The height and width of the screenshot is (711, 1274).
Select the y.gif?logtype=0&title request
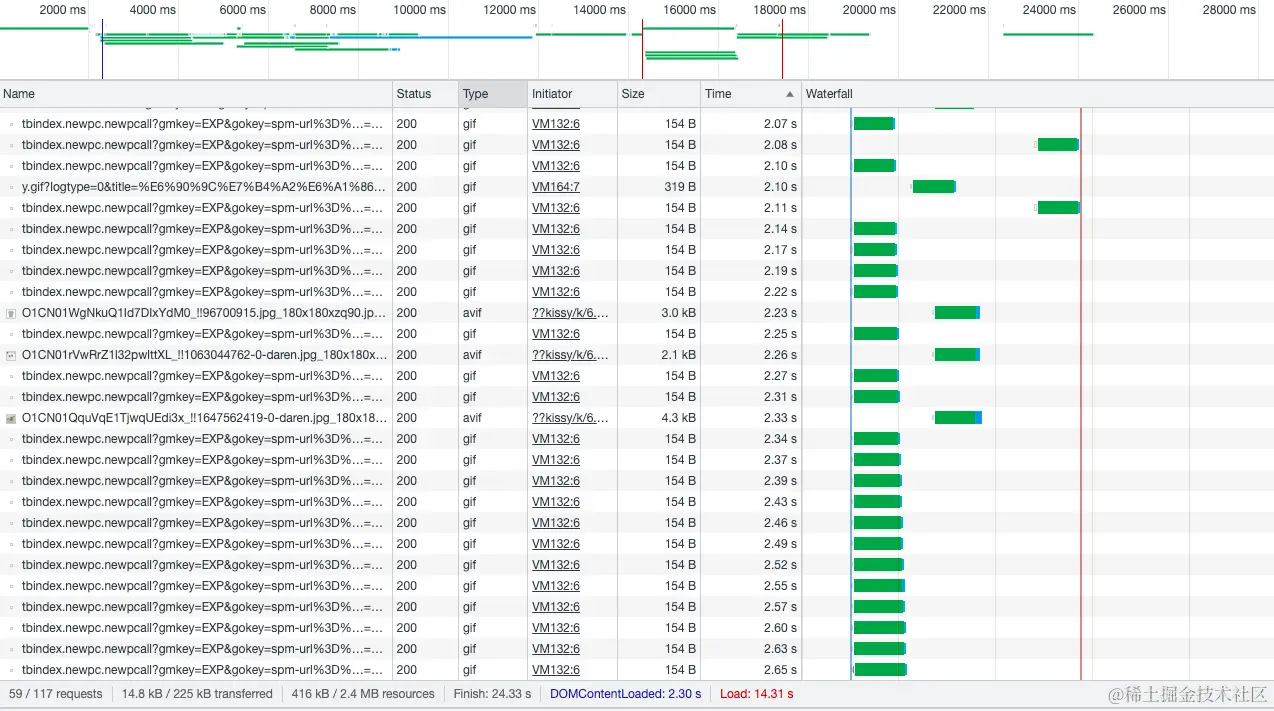204,187
